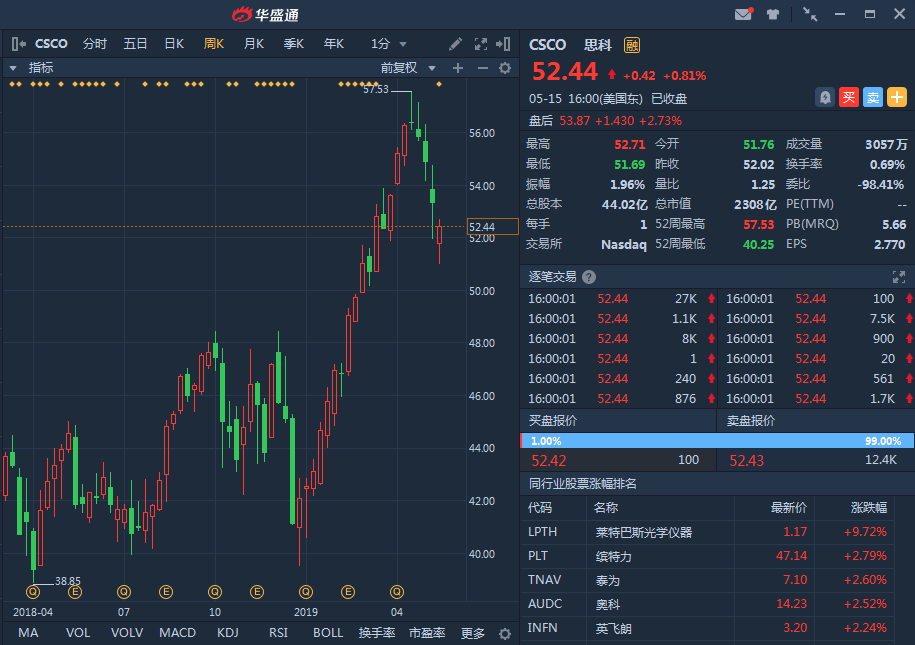Click the help icon next to 逐笔交易
This screenshot has width=915, height=645.
pyautogui.click(x=589, y=277)
